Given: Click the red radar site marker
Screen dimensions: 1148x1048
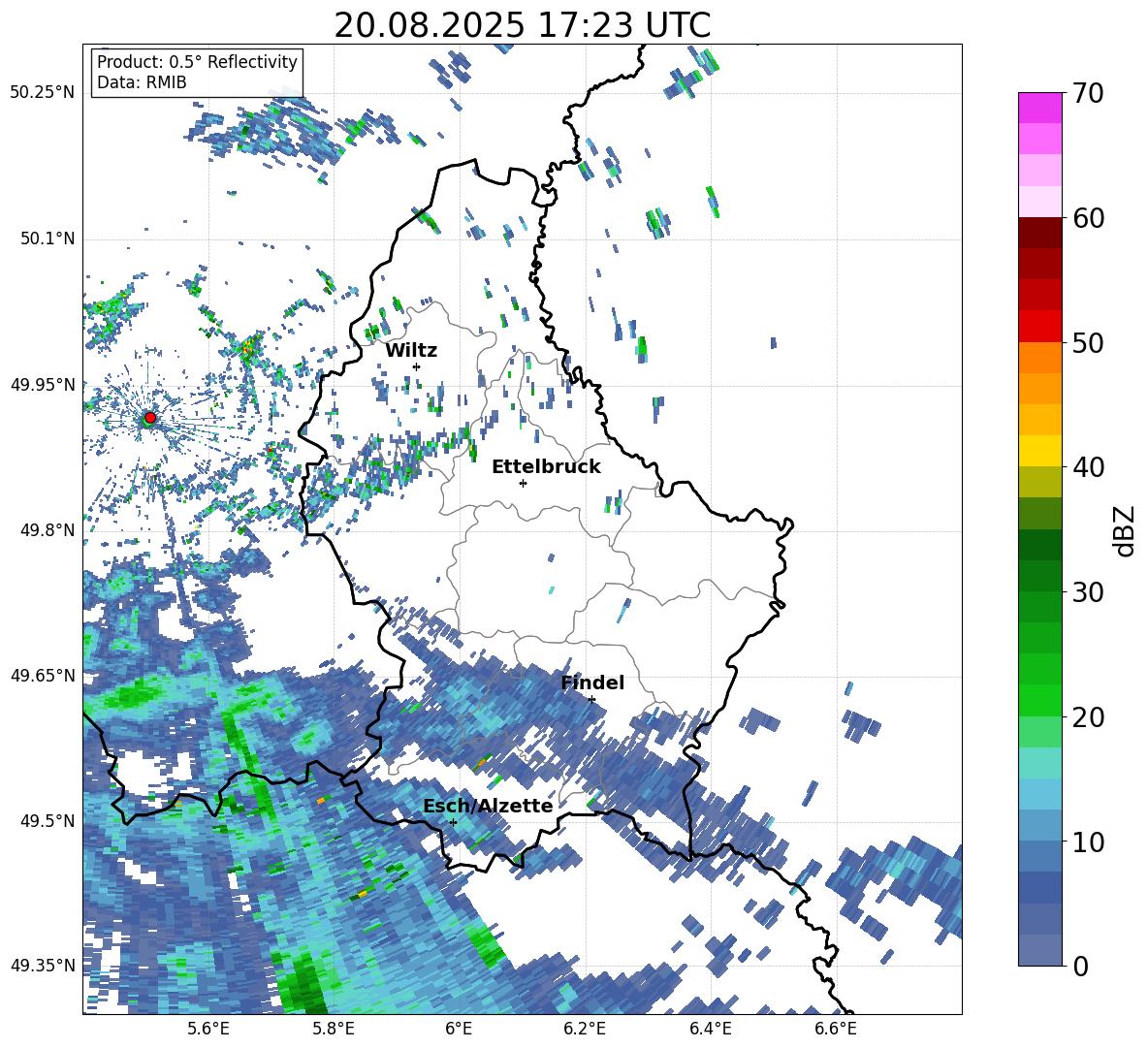Looking at the screenshot, I should [x=149, y=418].
